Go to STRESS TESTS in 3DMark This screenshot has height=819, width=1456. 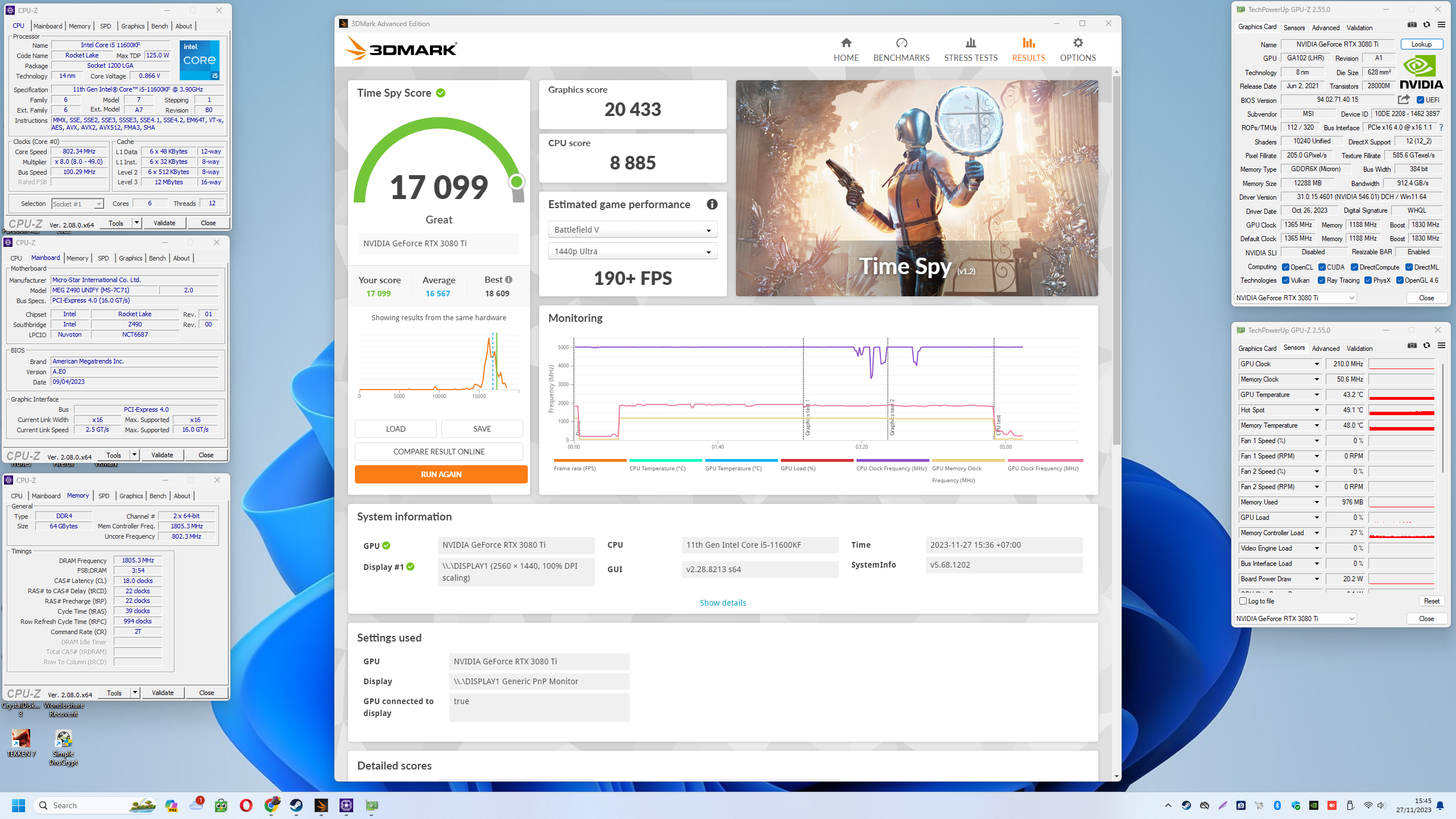pos(970,49)
